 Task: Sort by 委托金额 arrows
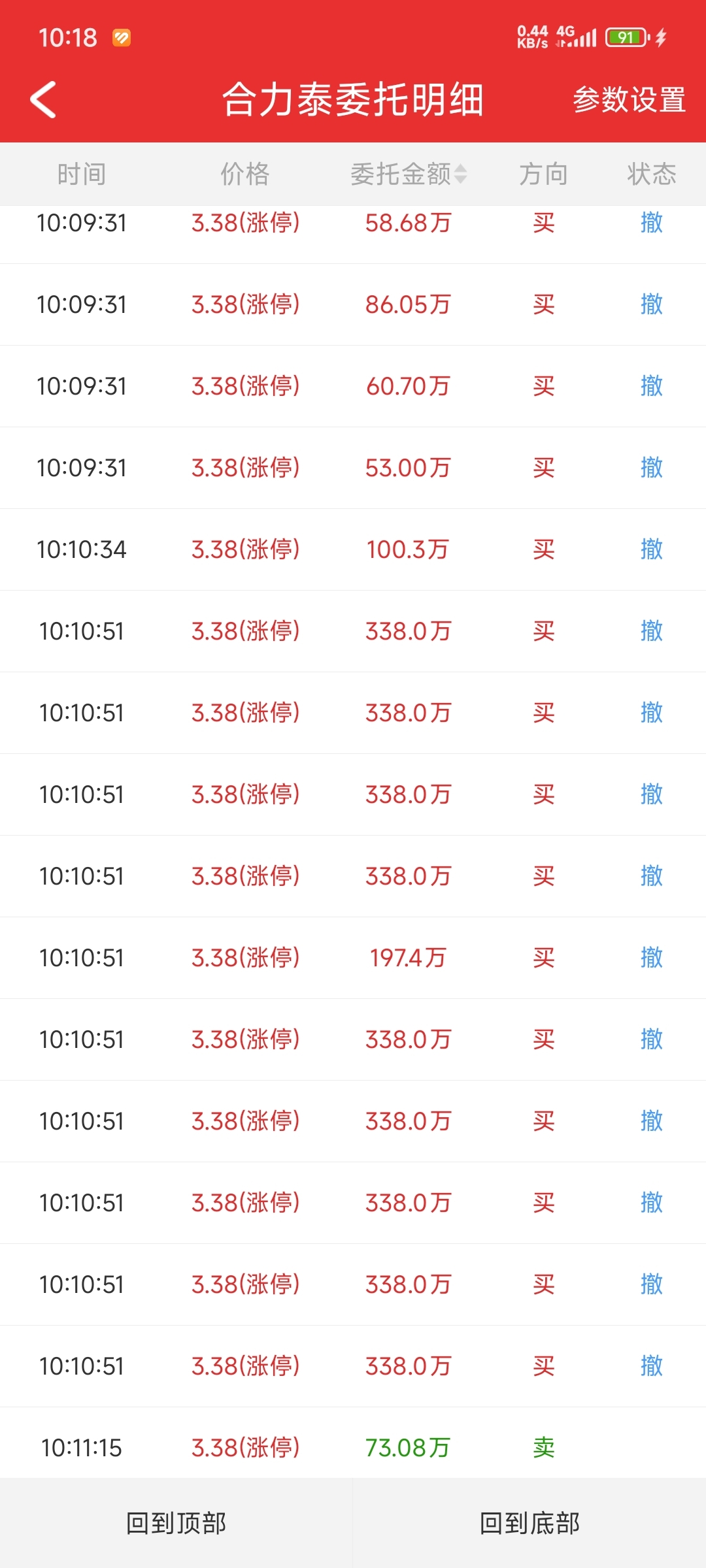pyautogui.click(x=460, y=174)
